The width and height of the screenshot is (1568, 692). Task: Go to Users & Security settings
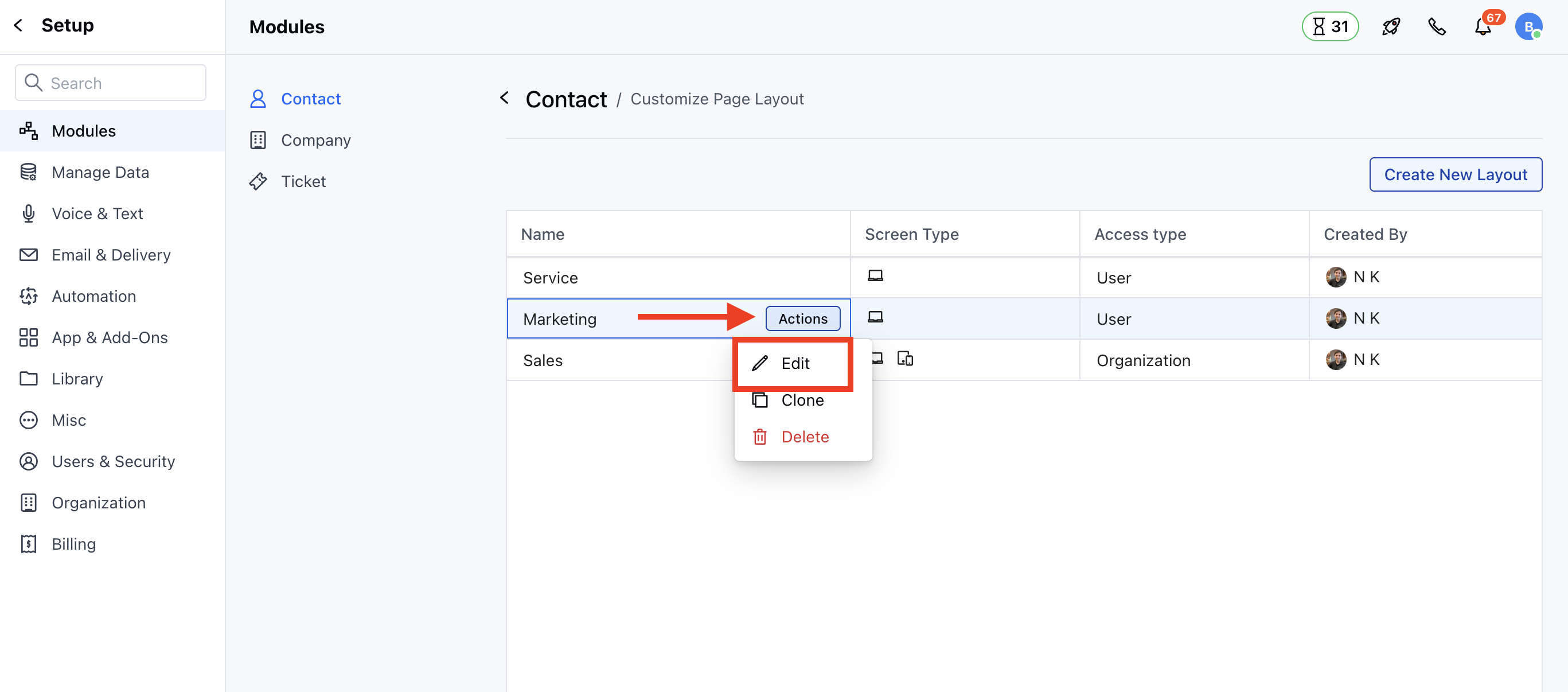pos(113,461)
